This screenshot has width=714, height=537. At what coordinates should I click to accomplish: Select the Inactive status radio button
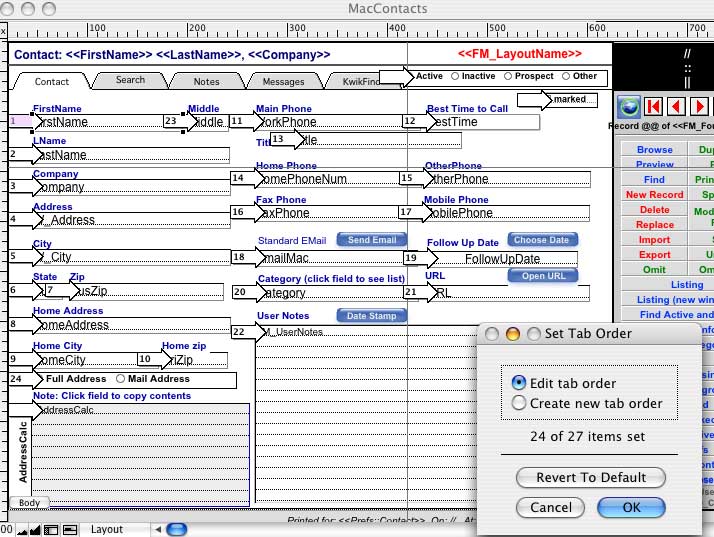456,76
